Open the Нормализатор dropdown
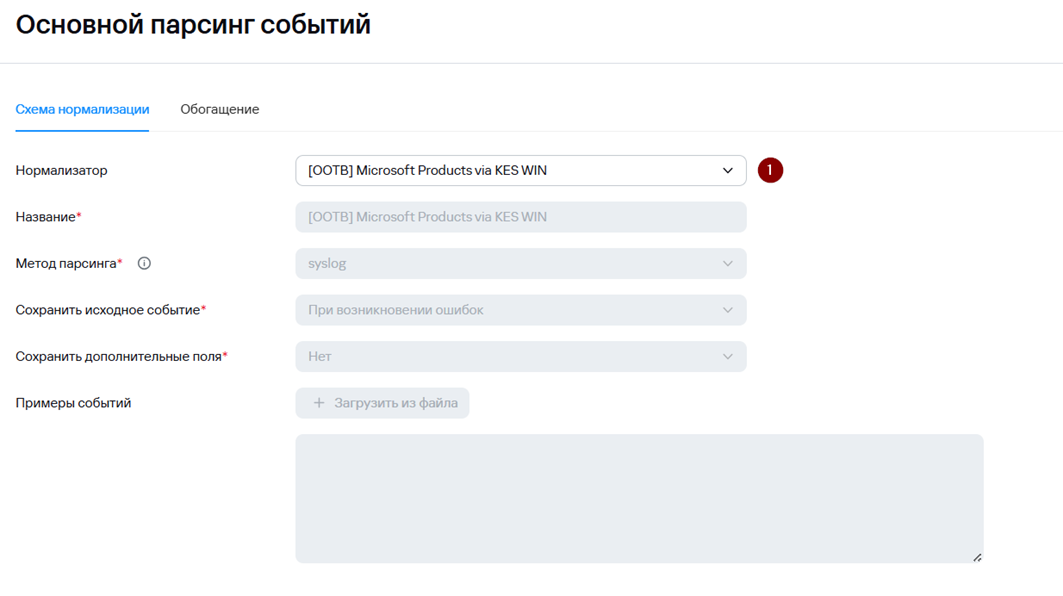Image resolution: width=1063 pixels, height=596 pixels. point(521,171)
